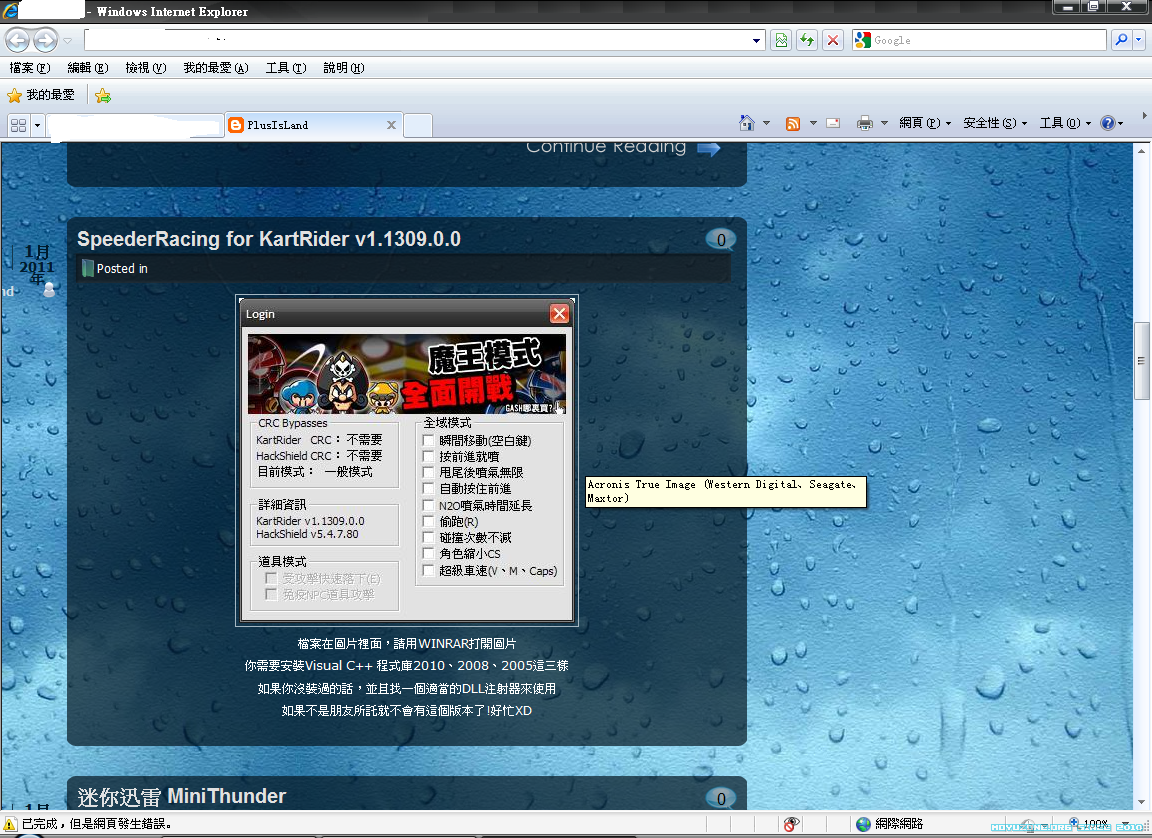Open the 我的最愛(A) menu
Viewport: 1152px width, 838px height.
[x=215, y=68]
